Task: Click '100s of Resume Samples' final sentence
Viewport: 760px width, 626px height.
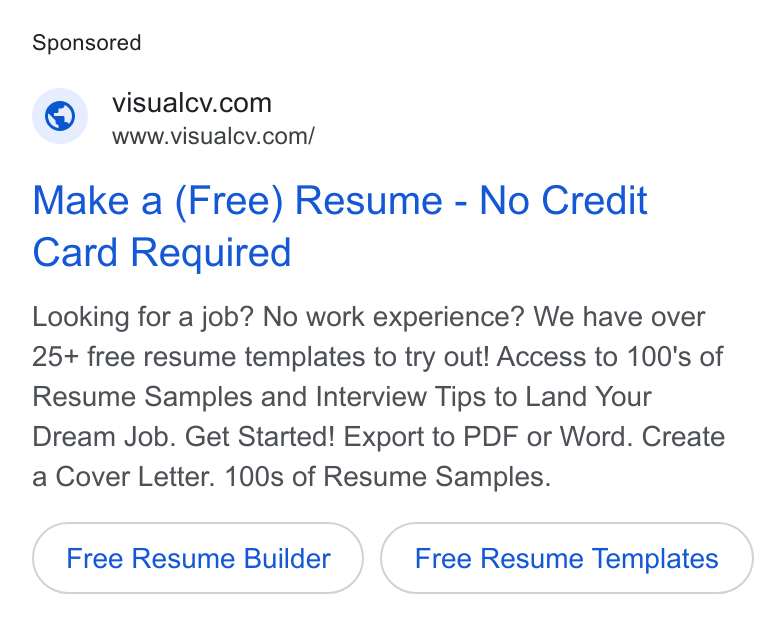Action: (x=388, y=477)
